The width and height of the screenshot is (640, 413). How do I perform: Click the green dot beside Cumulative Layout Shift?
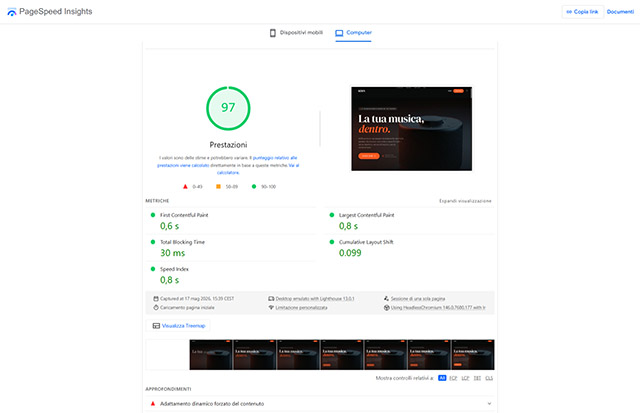[x=332, y=242]
